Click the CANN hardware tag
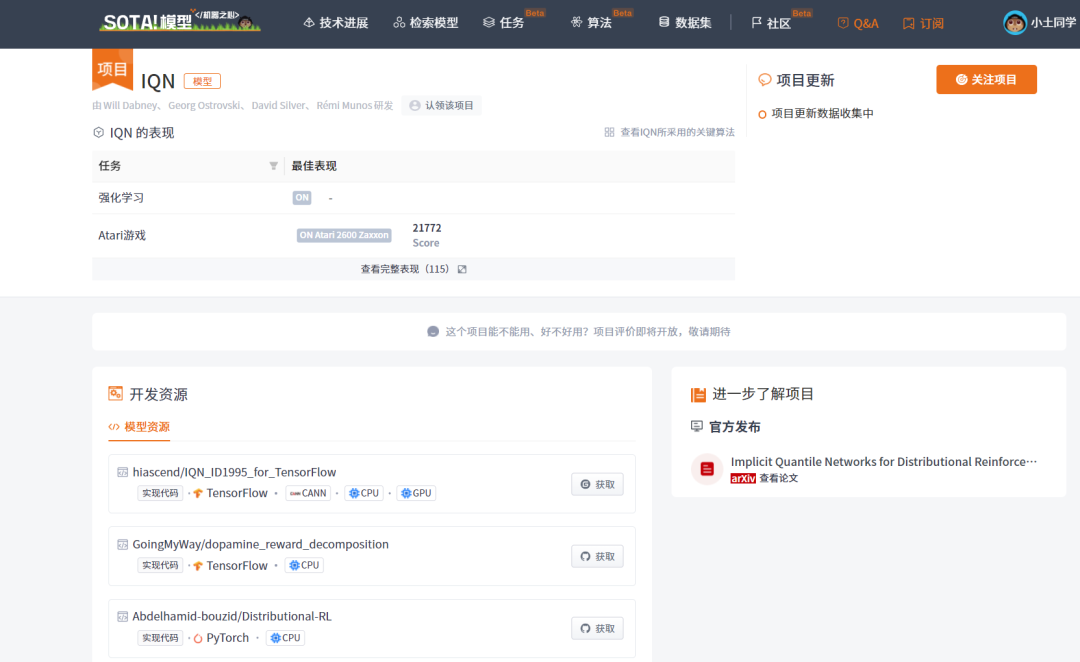 [308, 493]
